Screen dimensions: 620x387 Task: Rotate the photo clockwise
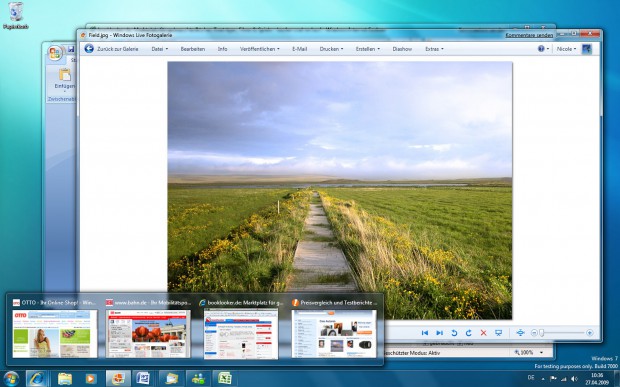click(x=469, y=333)
